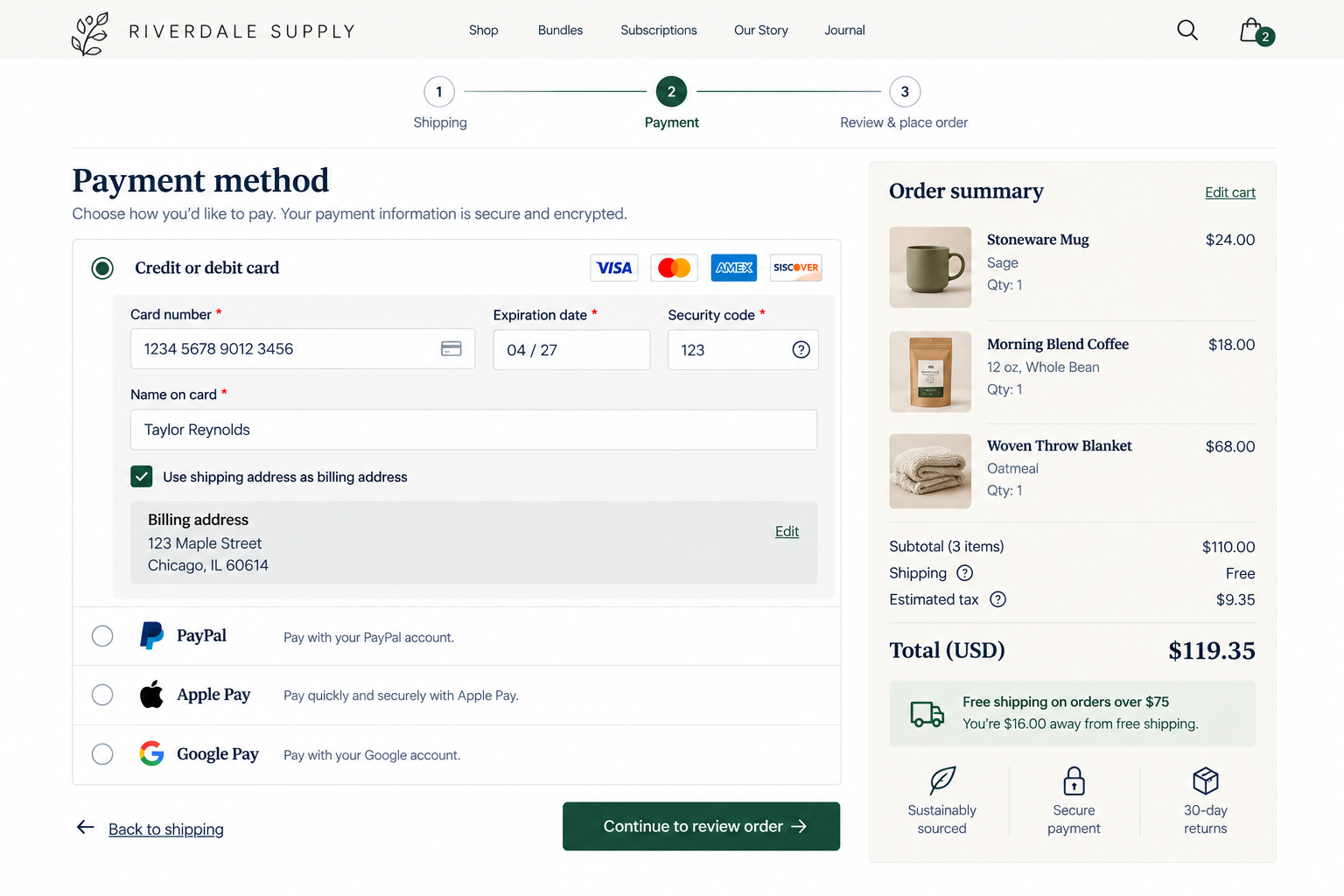Open the Journal menu item
Viewport: 1344px width, 896px height.
(844, 31)
